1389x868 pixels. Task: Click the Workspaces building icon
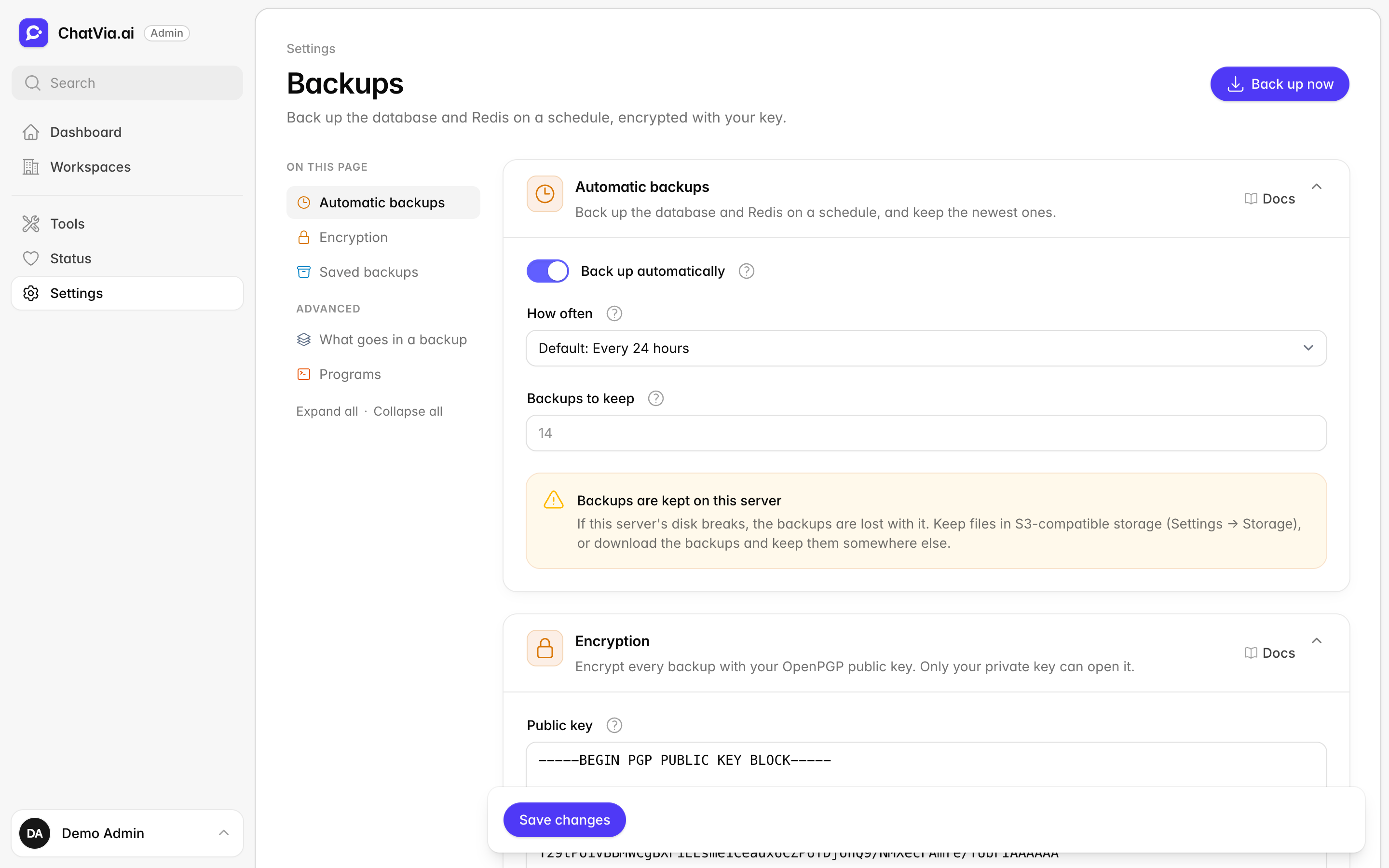coord(31,166)
